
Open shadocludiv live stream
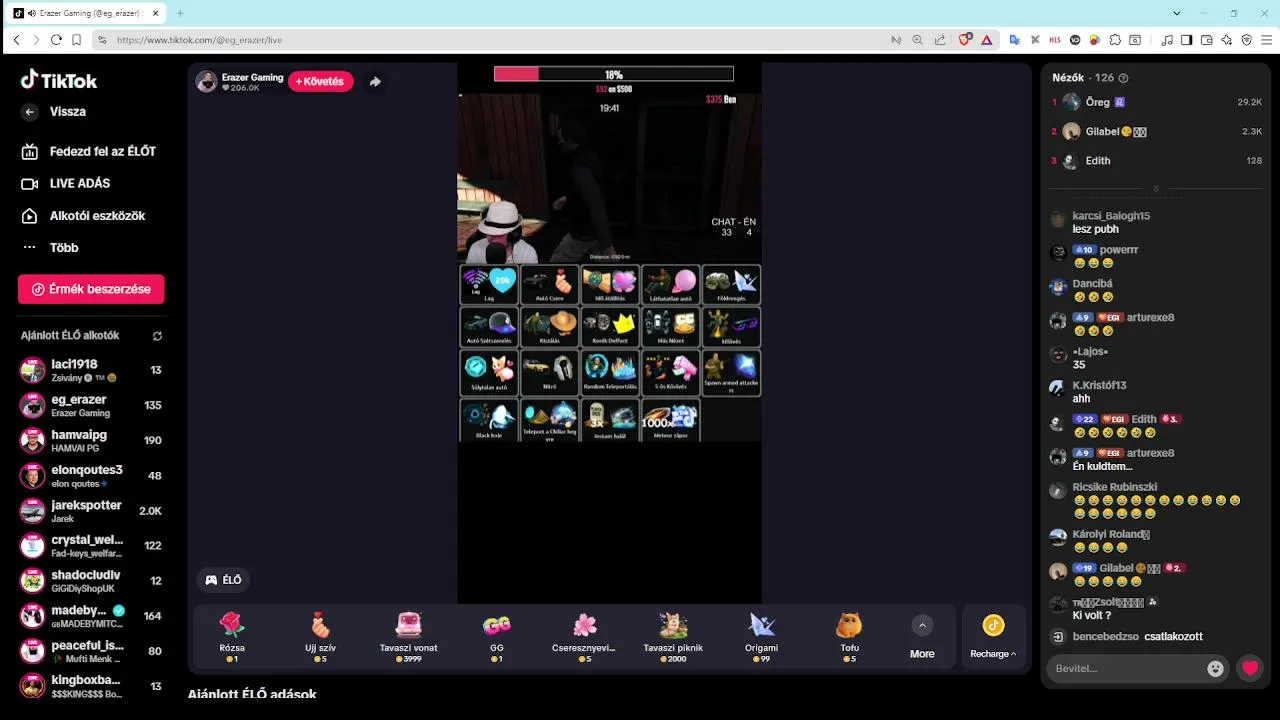tap(91, 581)
